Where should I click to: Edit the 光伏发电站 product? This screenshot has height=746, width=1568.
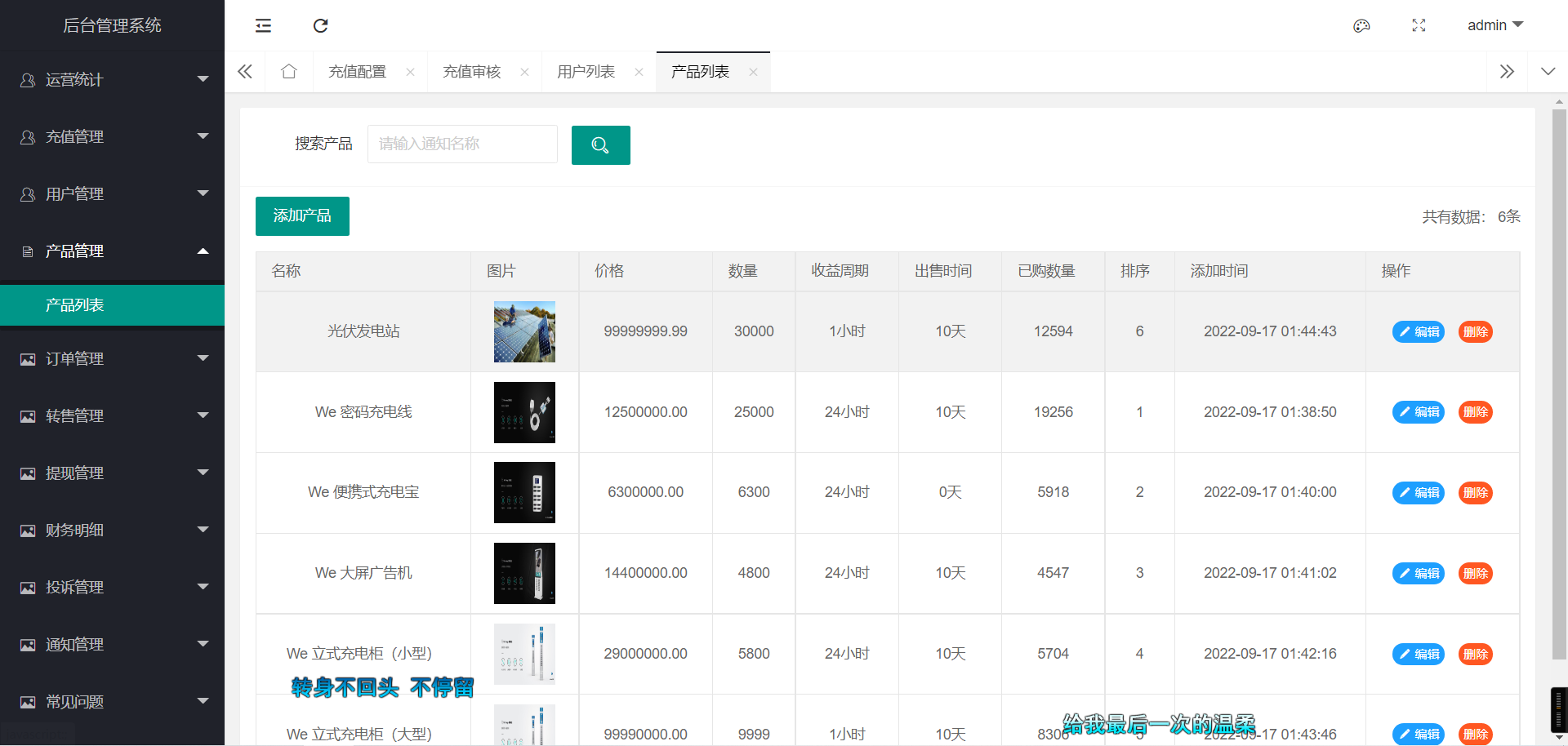coord(1419,331)
